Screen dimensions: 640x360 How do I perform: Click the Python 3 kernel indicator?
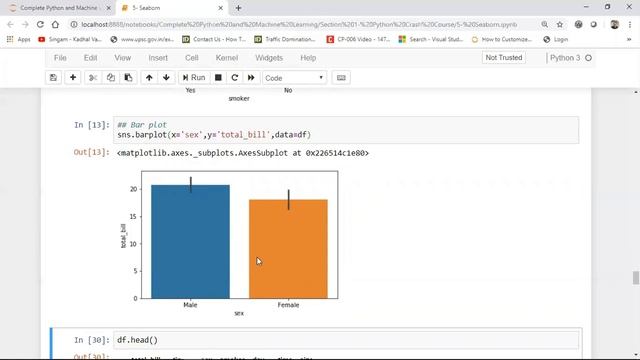pos(565,58)
